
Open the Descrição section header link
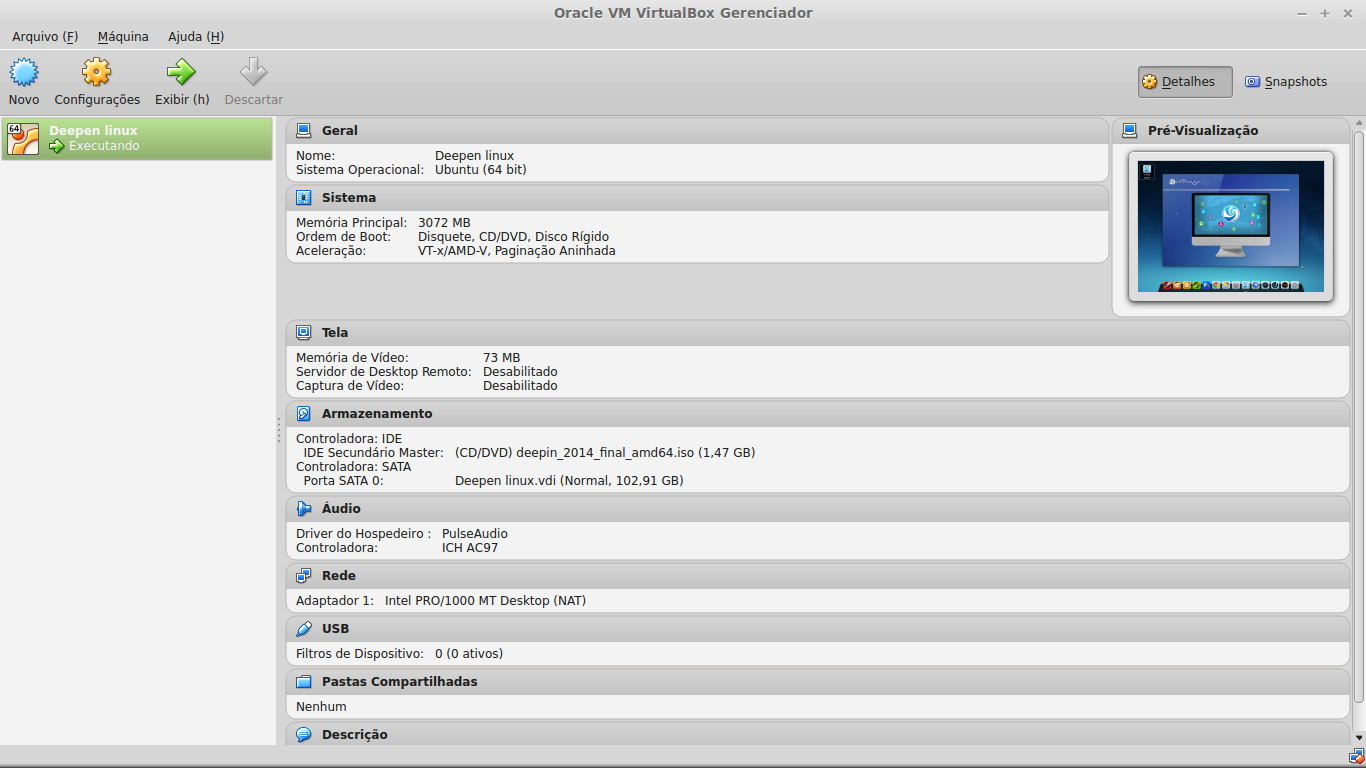(x=355, y=735)
